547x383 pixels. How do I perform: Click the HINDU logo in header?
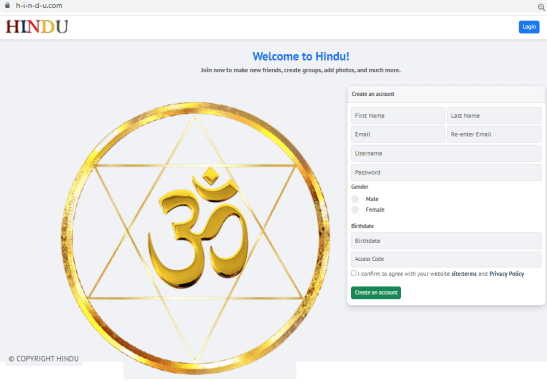click(37, 27)
